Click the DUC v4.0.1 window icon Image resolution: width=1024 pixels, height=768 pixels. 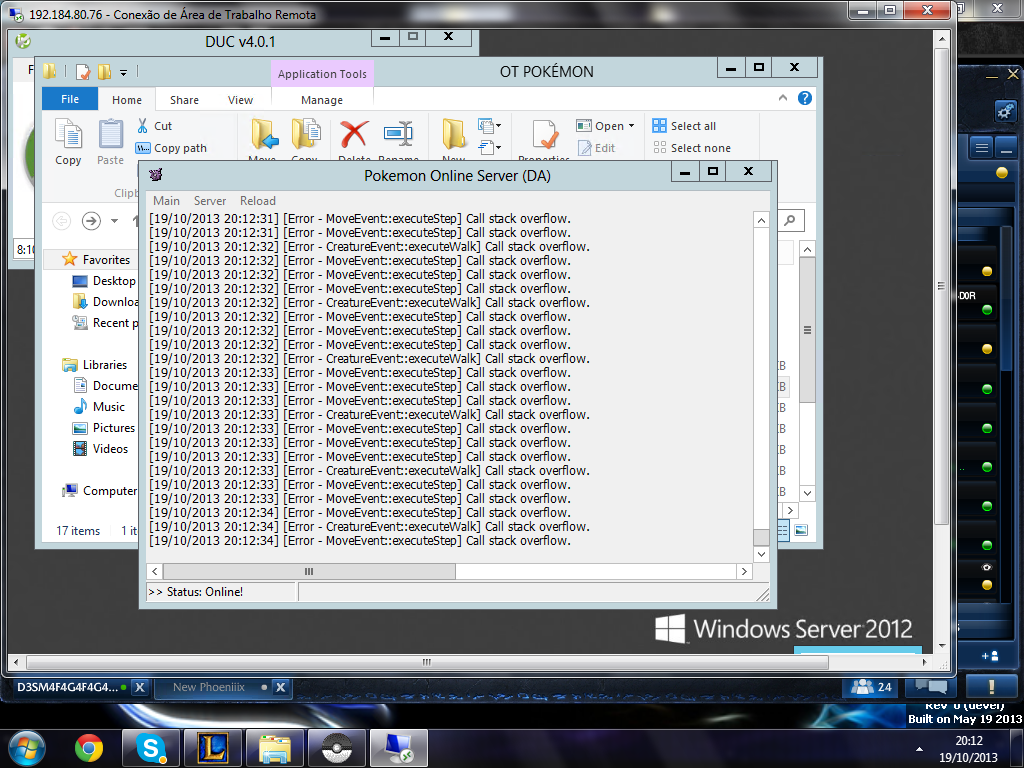click(x=23, y=41)
